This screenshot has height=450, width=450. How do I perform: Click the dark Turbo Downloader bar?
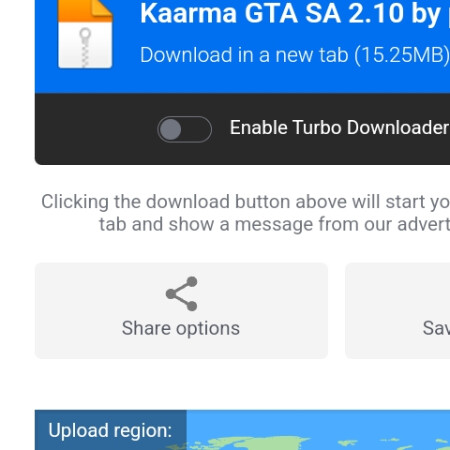pyautogui.click(x=242, y=129)
